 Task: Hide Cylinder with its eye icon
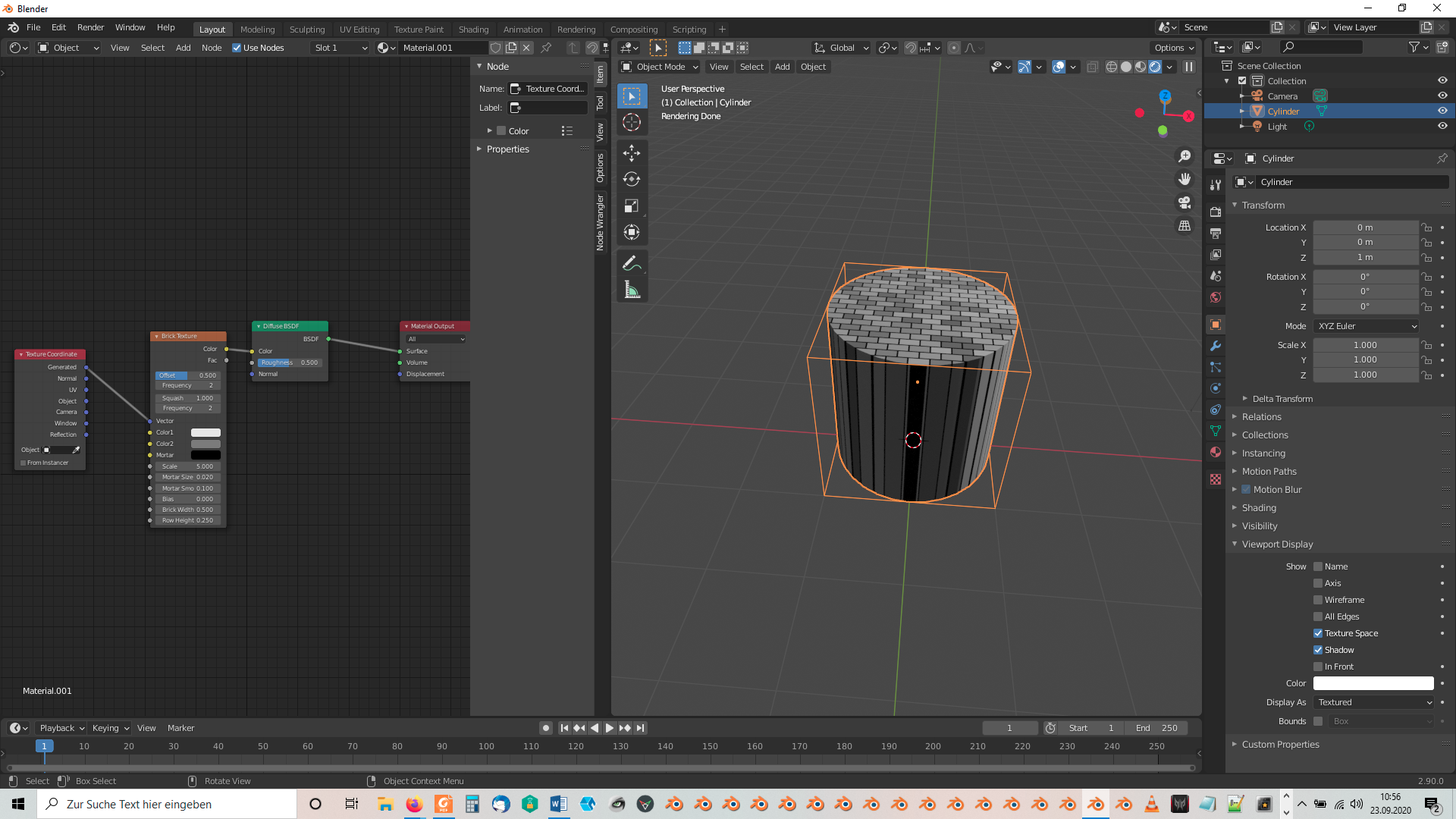(1442, 111)
